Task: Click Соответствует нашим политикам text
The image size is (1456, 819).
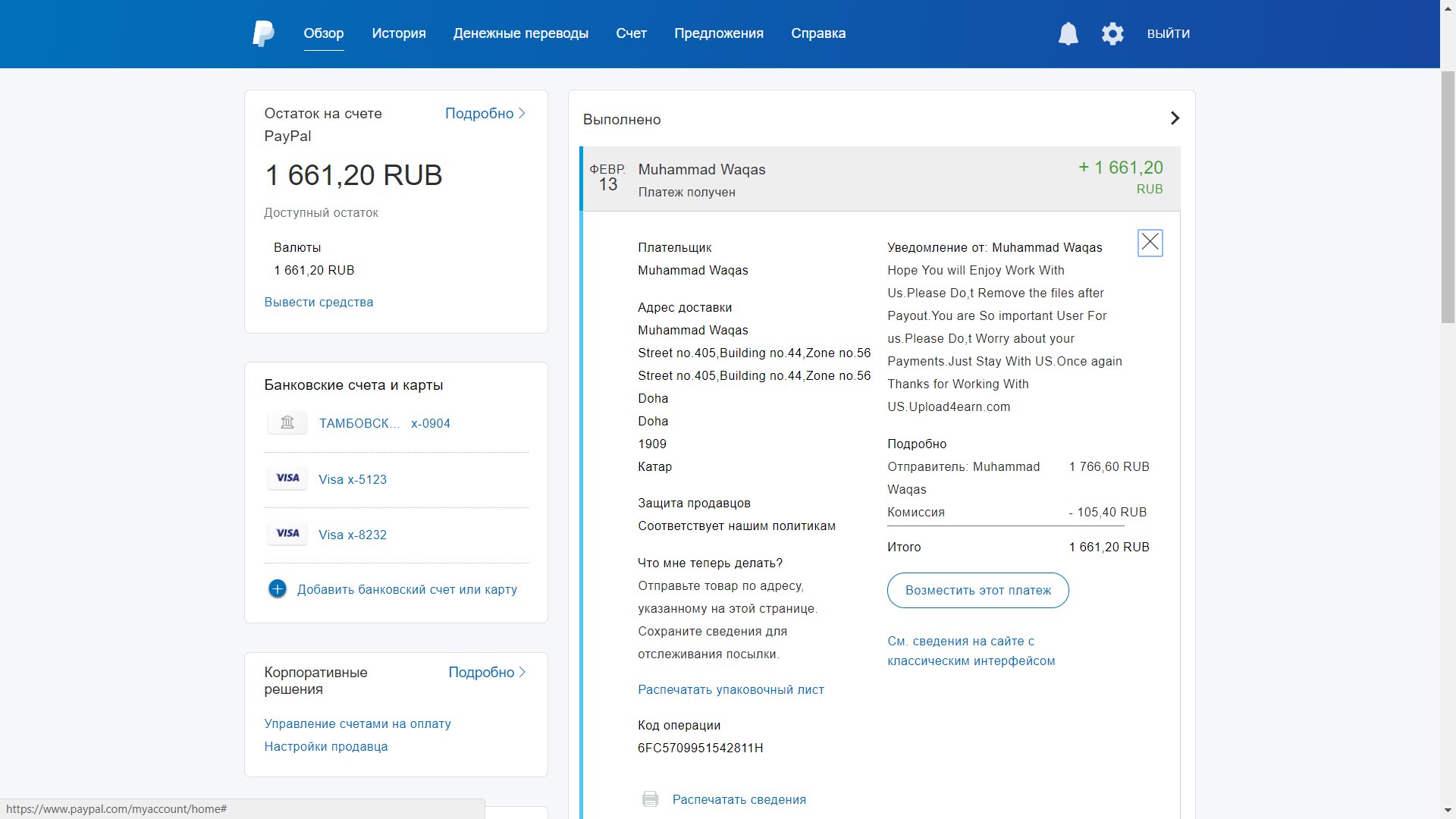Action: [x=737, y=526]
